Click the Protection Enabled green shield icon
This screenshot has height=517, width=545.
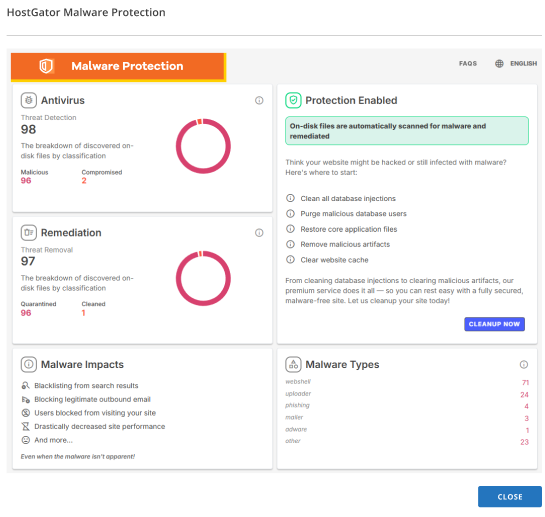(293, 100)
